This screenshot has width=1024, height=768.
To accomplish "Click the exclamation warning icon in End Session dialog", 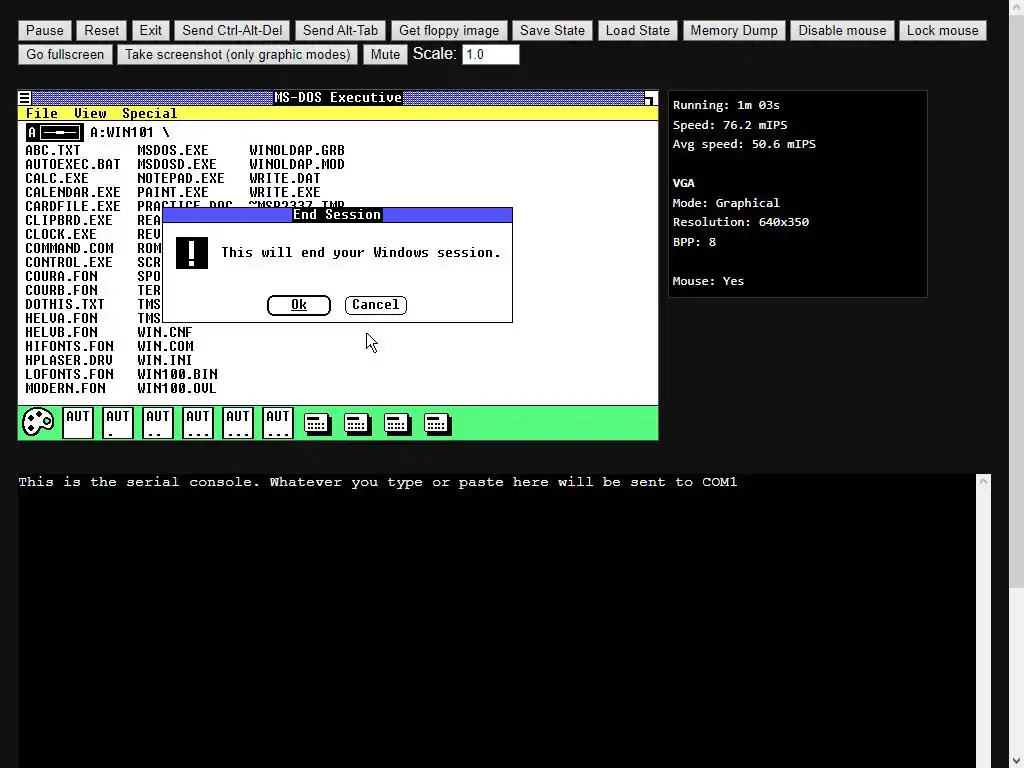I will click(192, 253).
